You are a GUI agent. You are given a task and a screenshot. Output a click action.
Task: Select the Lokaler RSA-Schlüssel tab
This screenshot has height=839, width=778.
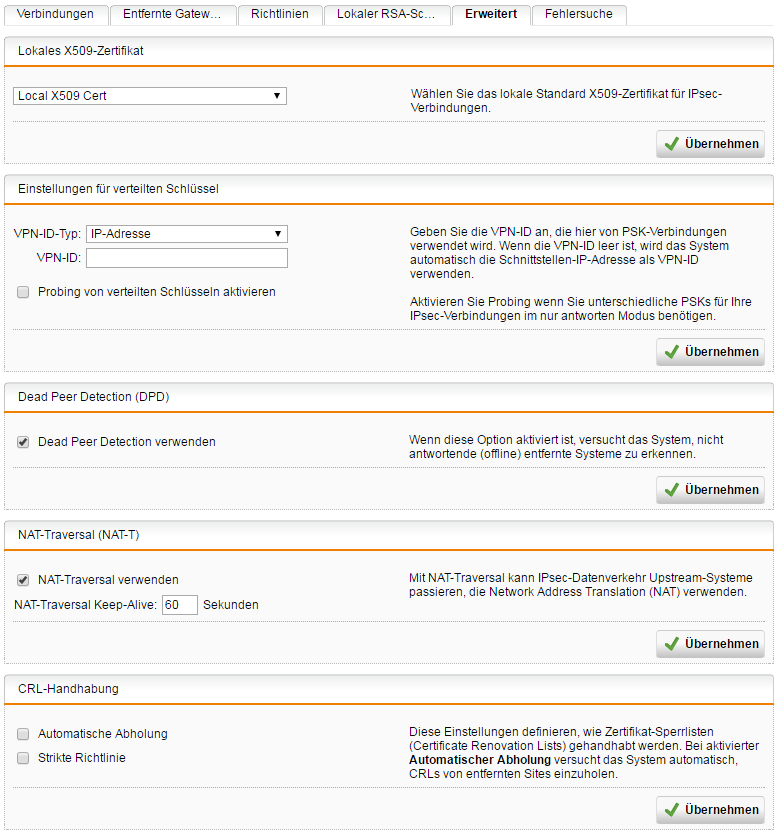(x=387, y=14)
